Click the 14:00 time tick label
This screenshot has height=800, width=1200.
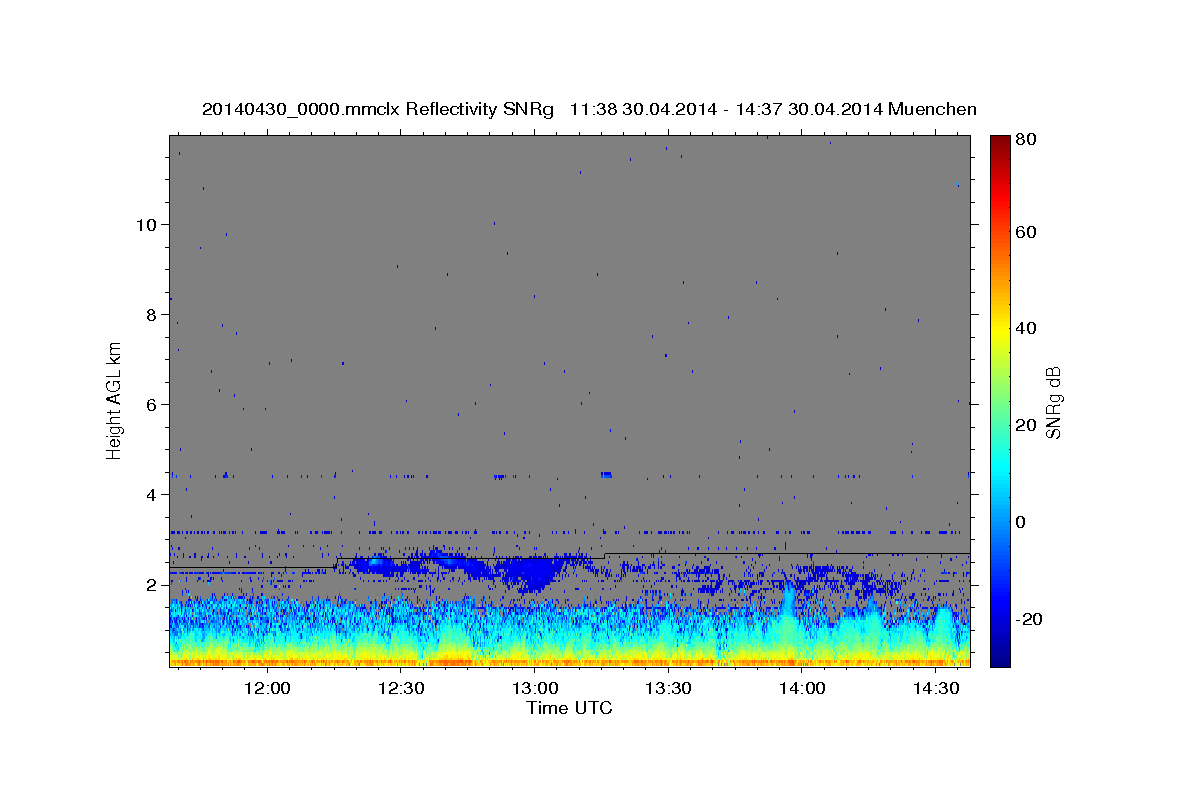click(802, 689)
